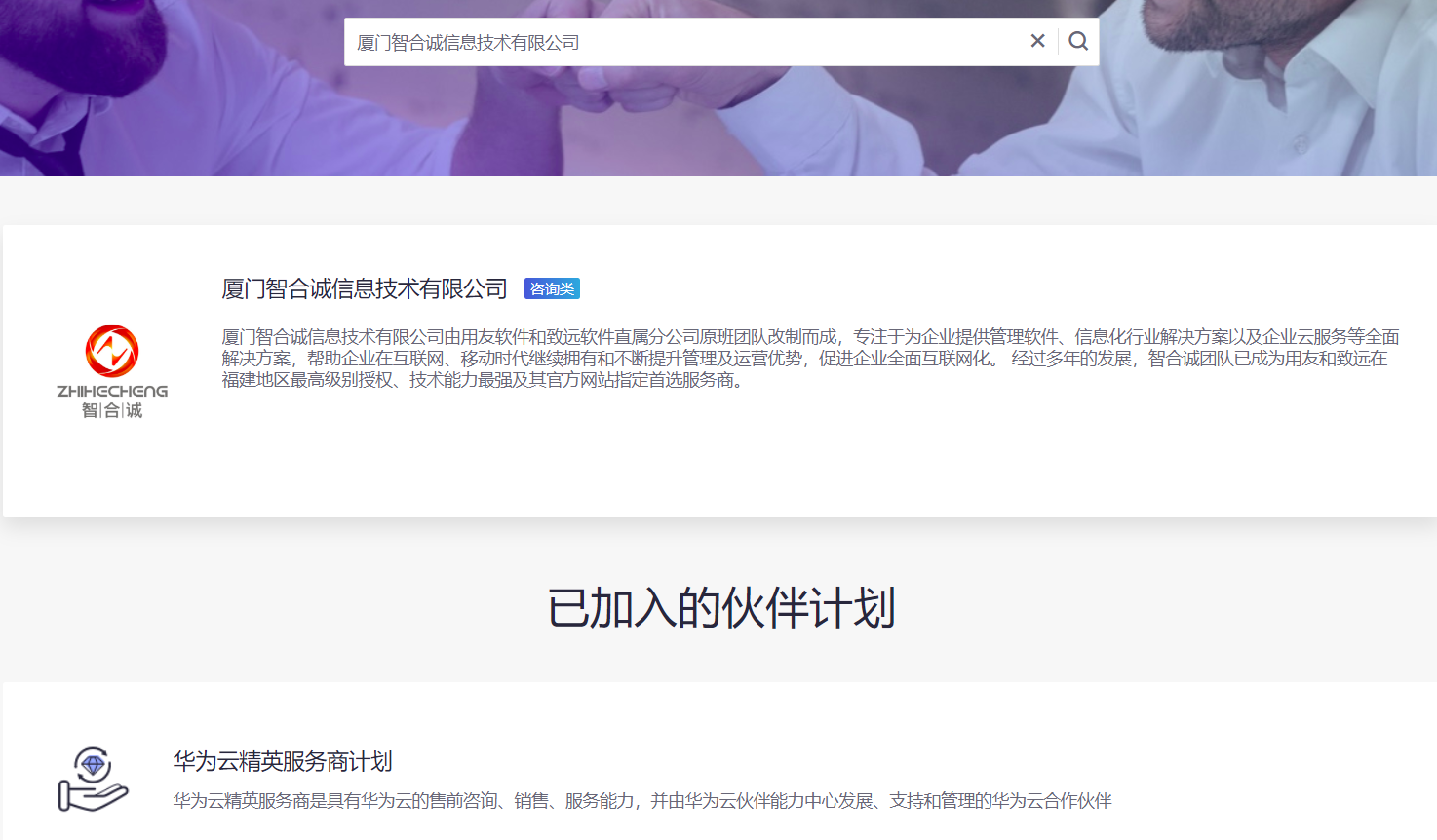Select the 咨询类 category badge

coord(552,288)
